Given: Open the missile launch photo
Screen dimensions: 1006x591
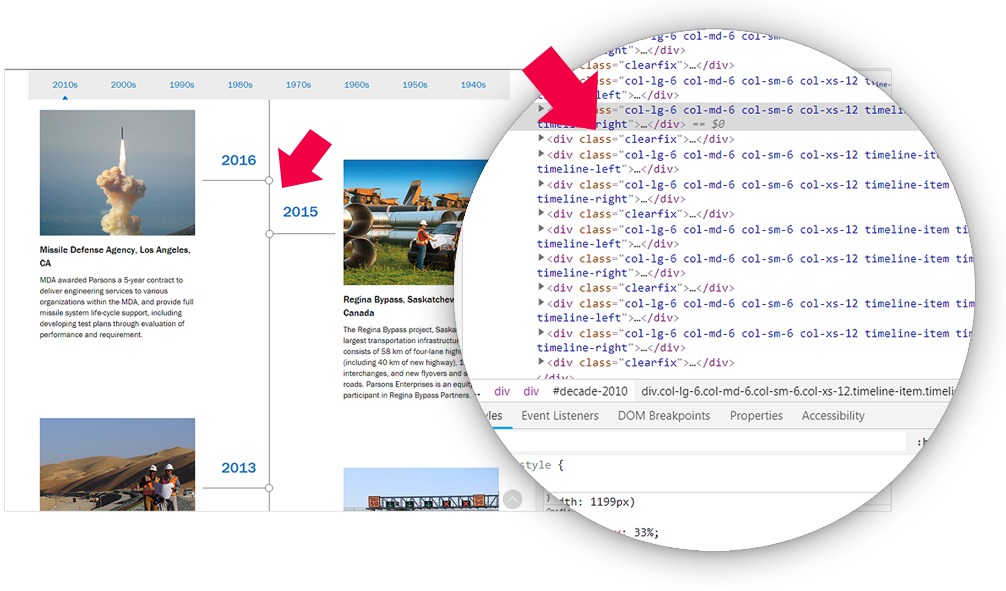Looking at the screenshot, I should (x=117, y=173).
